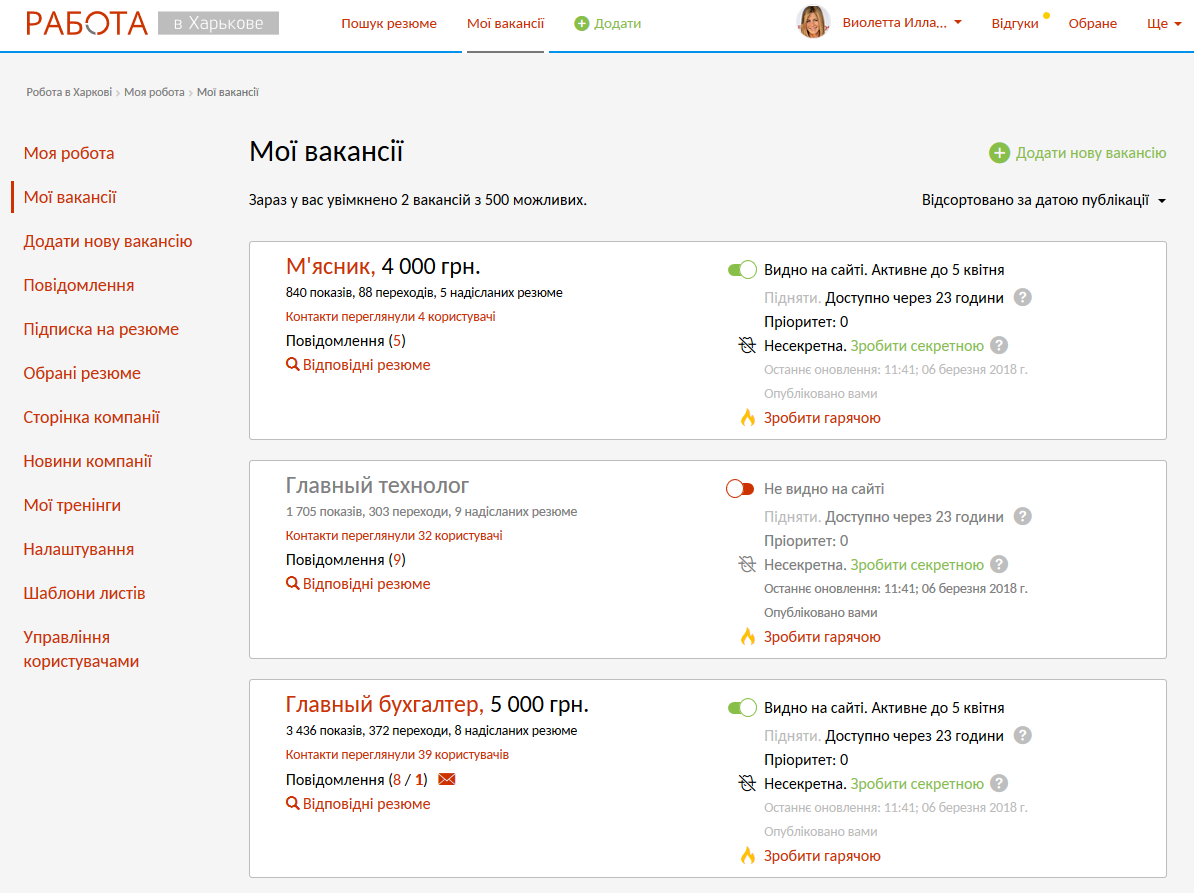
Task: Turn off visibility toggle for Главный бухгалтер
Action: [742, 708]
